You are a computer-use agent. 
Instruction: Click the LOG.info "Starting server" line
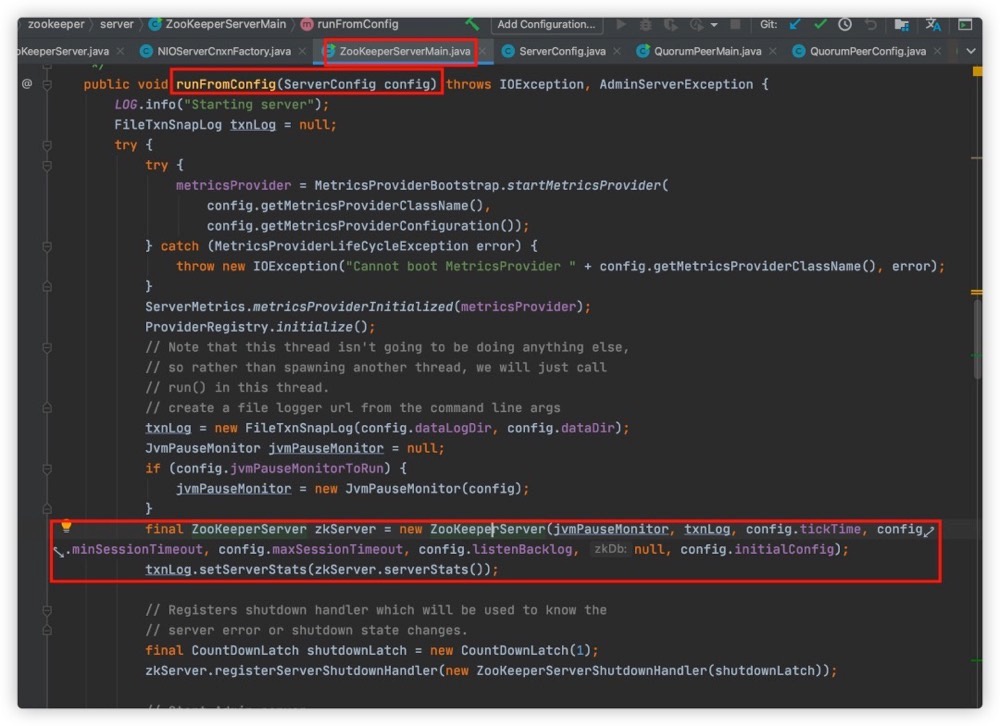tap(222, 104)
